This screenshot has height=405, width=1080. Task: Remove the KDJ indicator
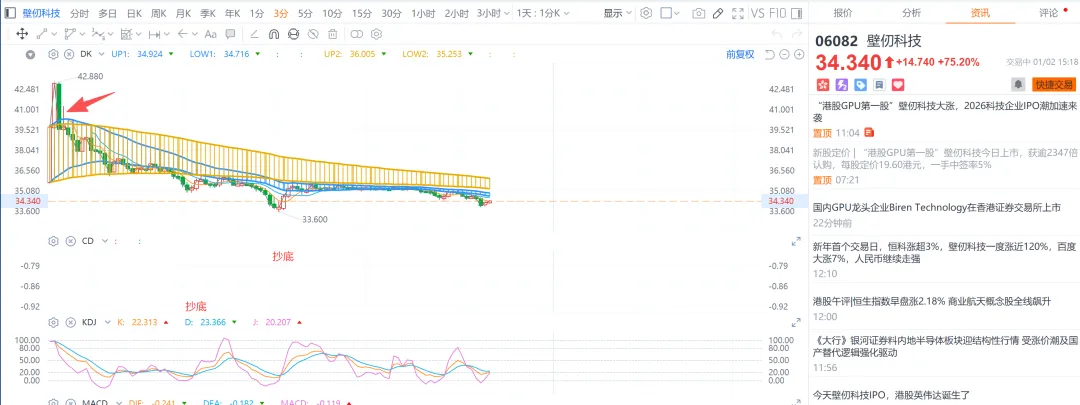(69, 322)
